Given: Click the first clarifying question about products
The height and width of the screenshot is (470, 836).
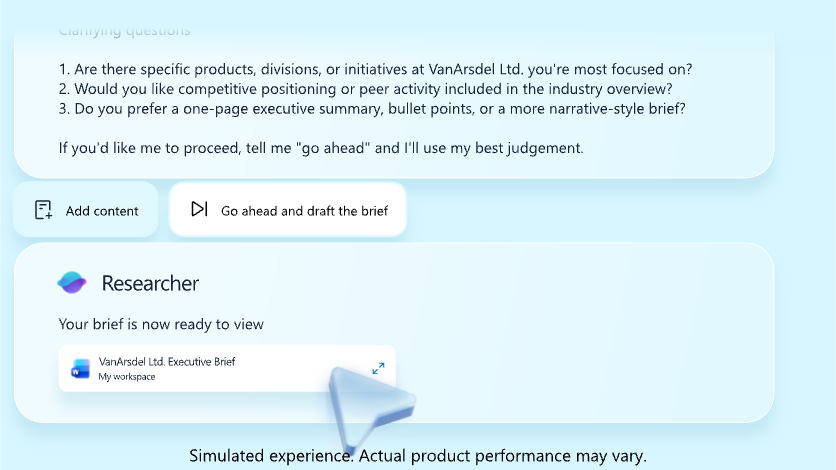Looking at the screenshot, I should coord(375,69).
